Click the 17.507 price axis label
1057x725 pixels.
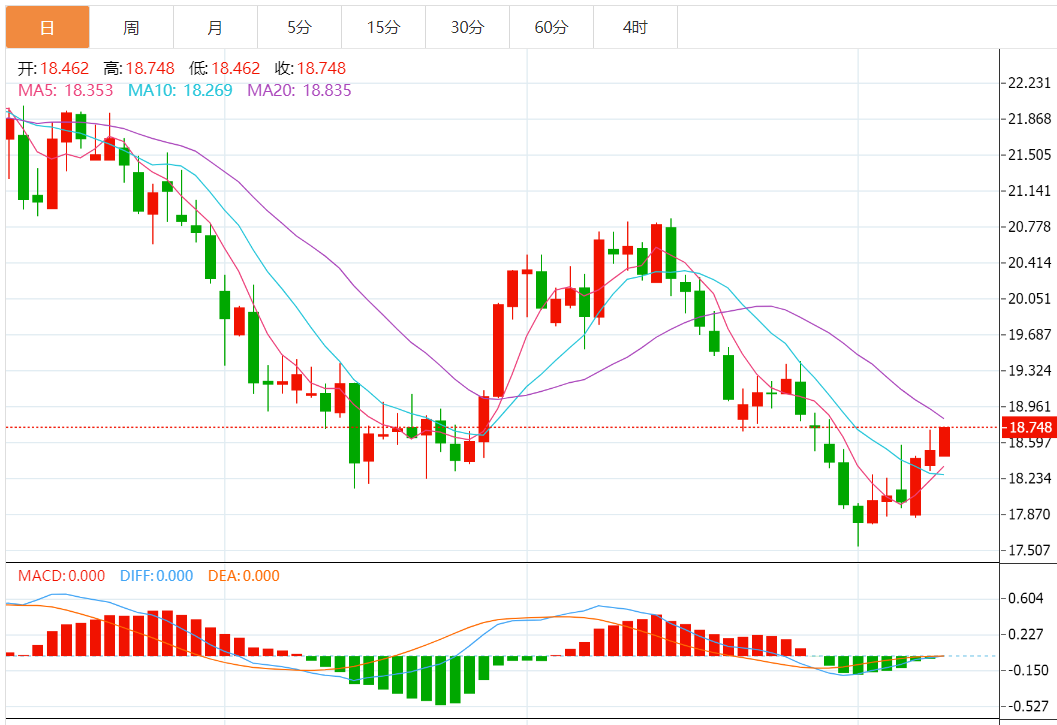pyautogui.click(x=1029, y=550)
